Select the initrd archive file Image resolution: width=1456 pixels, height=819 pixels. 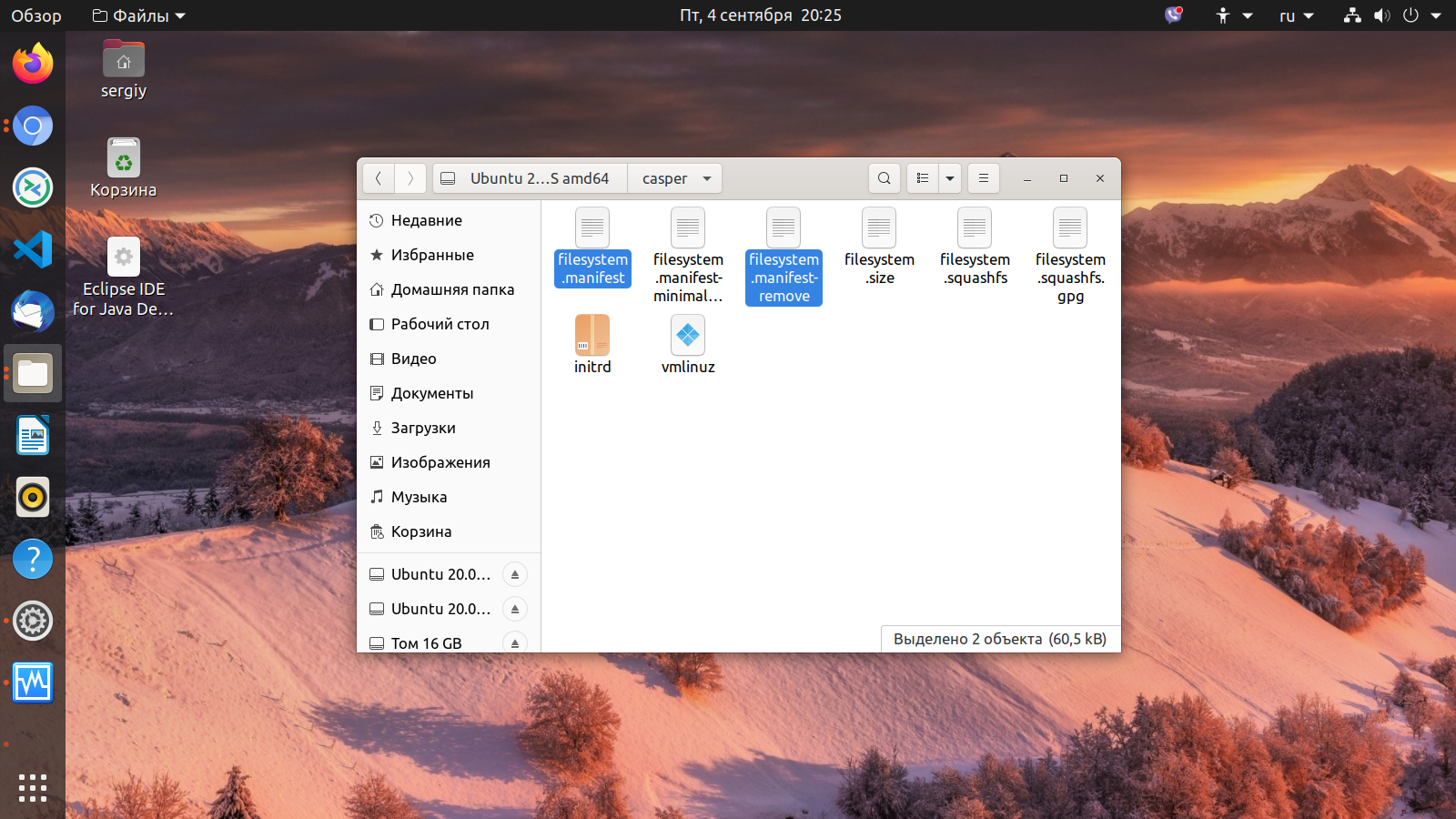click(592, 336)
